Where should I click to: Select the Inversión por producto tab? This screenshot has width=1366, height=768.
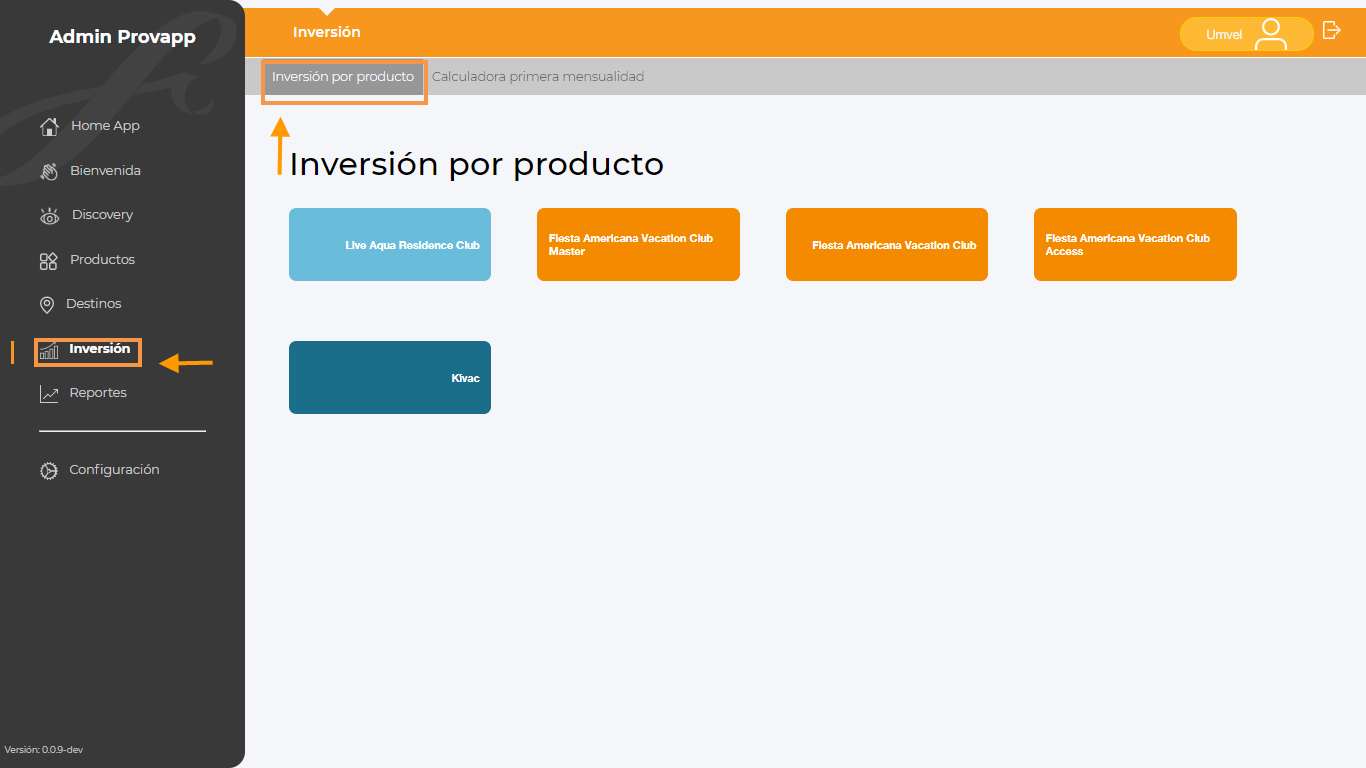point(343,77)
